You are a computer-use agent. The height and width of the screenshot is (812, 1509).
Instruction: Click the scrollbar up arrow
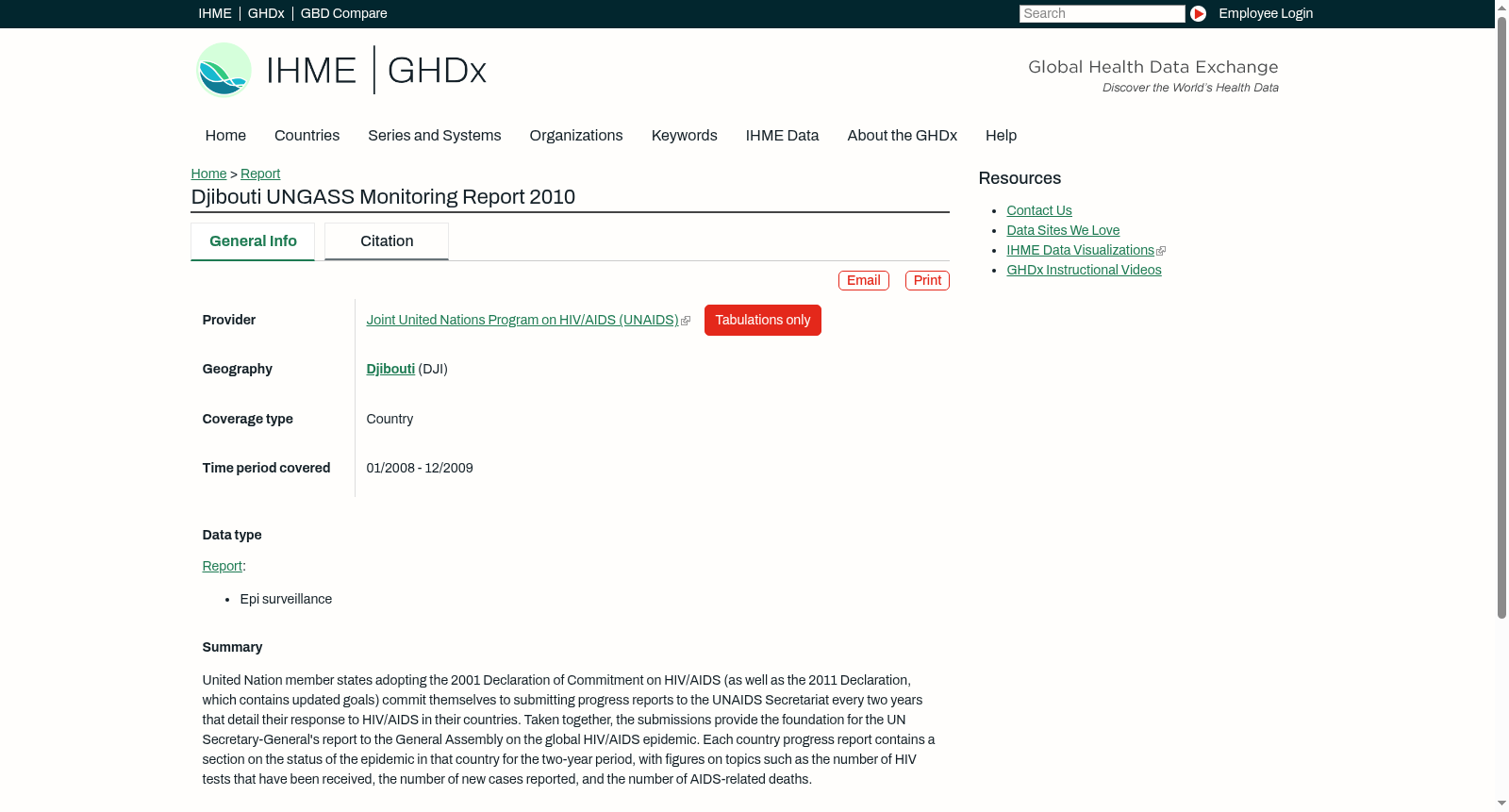[x=1501, y=7]
